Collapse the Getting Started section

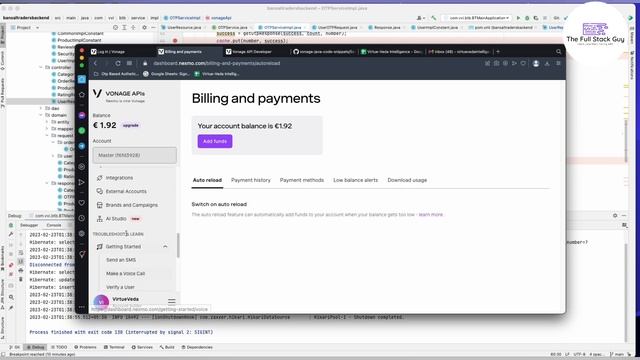point(165,247)
